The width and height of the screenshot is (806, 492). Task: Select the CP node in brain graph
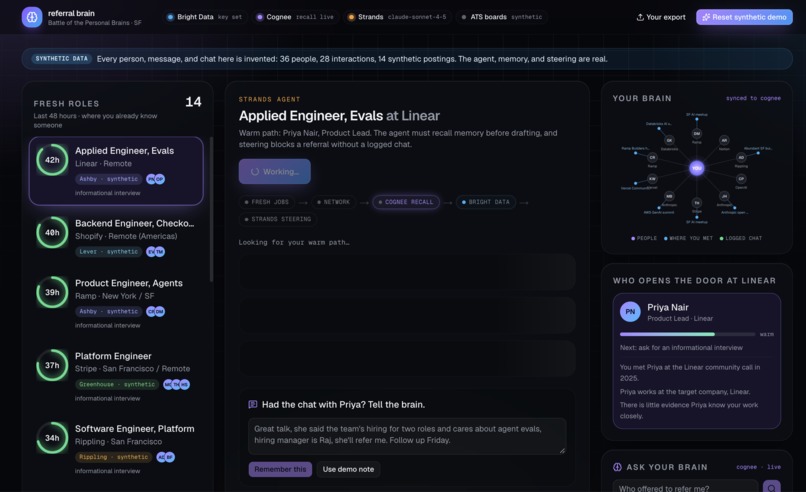741,179
